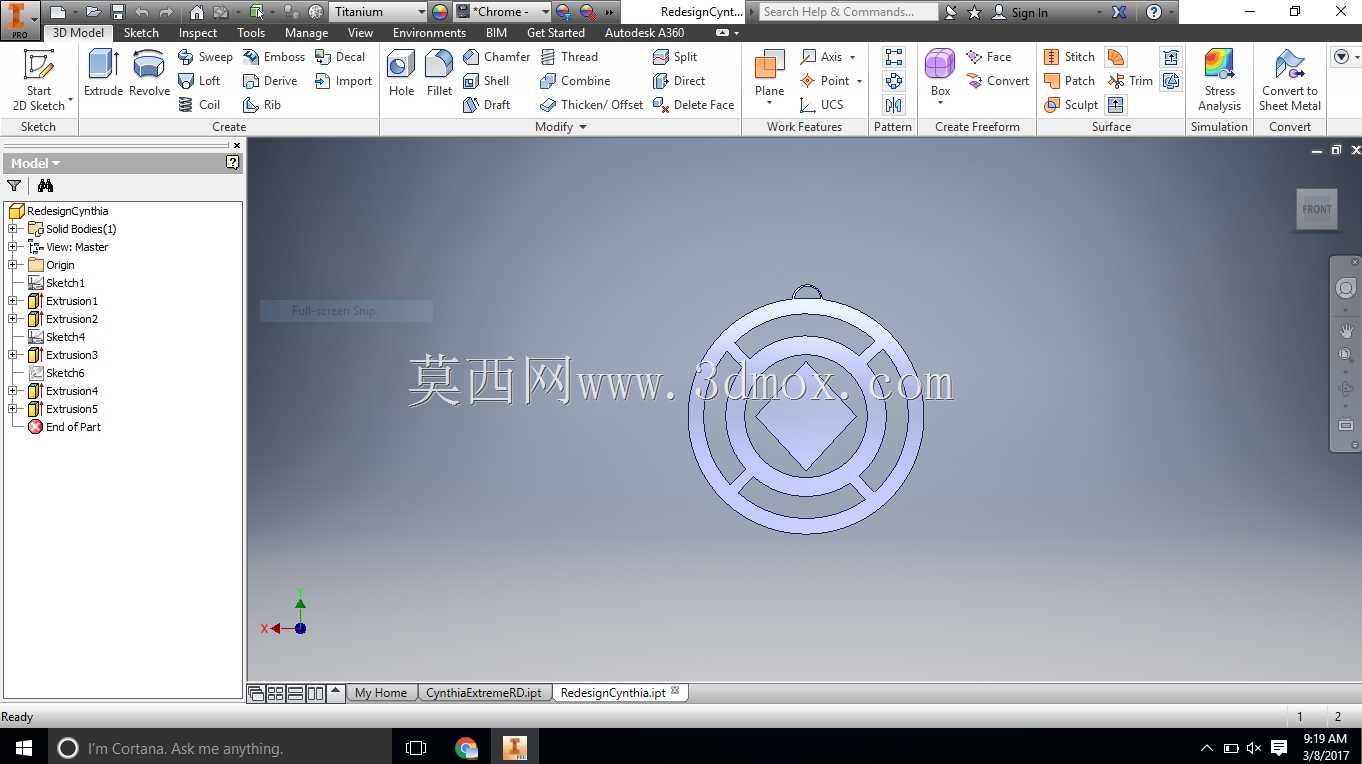Screen dimensions: 1362x764
Task: Select the Patch surface tool
Action: point(1069,81)
